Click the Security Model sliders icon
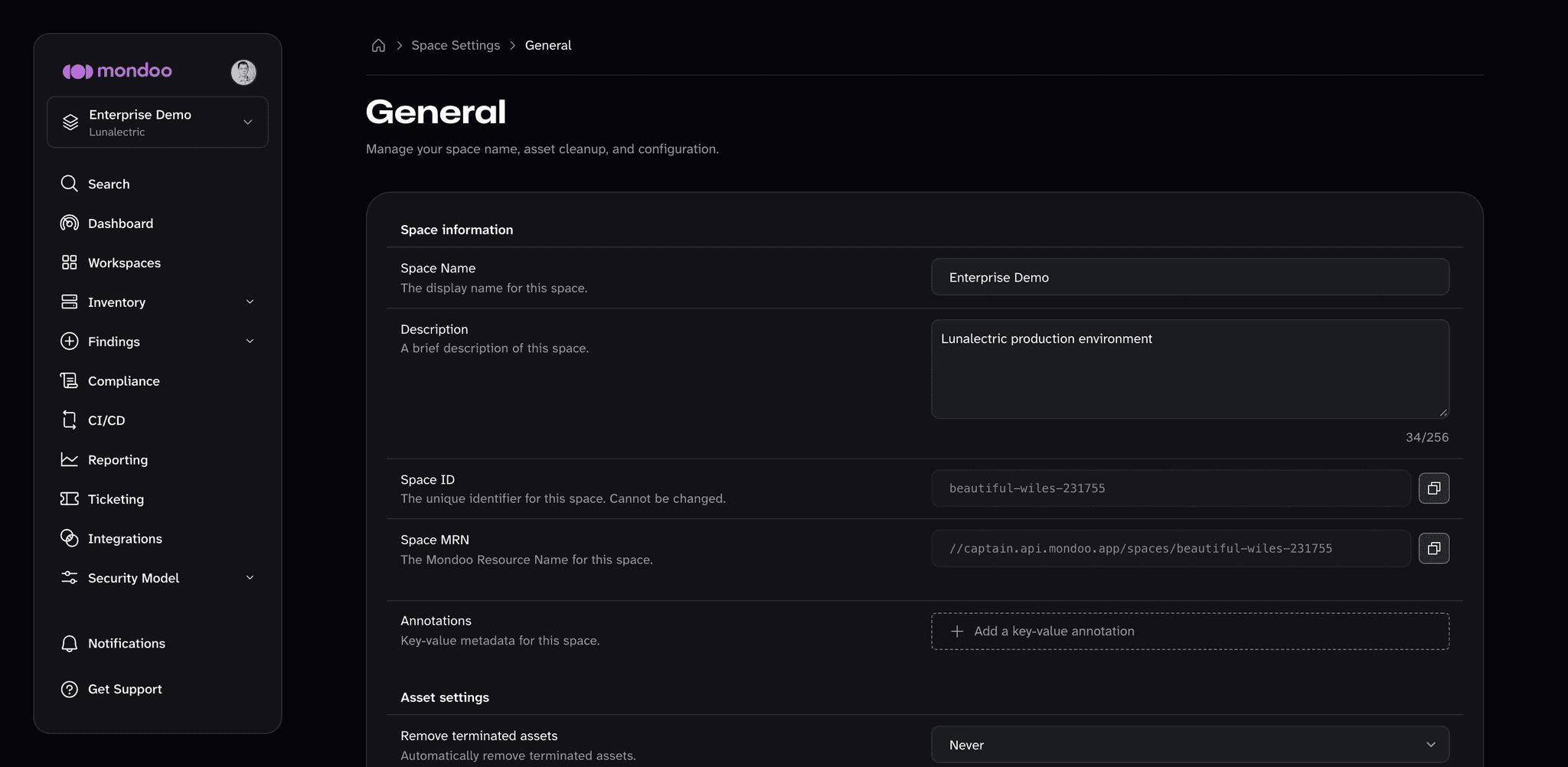The width and height of the screenshot is (1568, 767). tap(69, 577)
